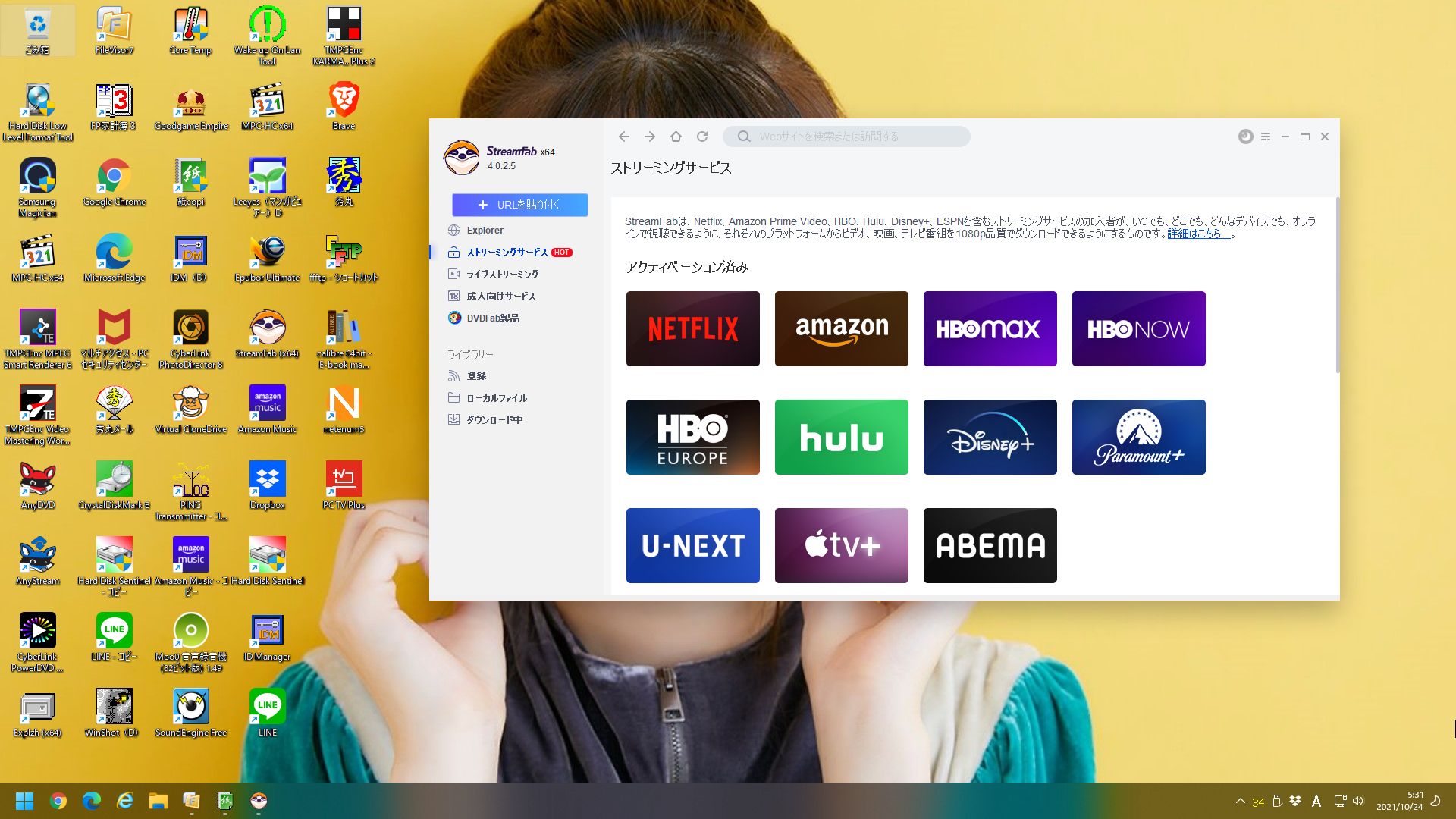
Task: Select SoundEngine Free desktop icon
Action: pos(190,714)
